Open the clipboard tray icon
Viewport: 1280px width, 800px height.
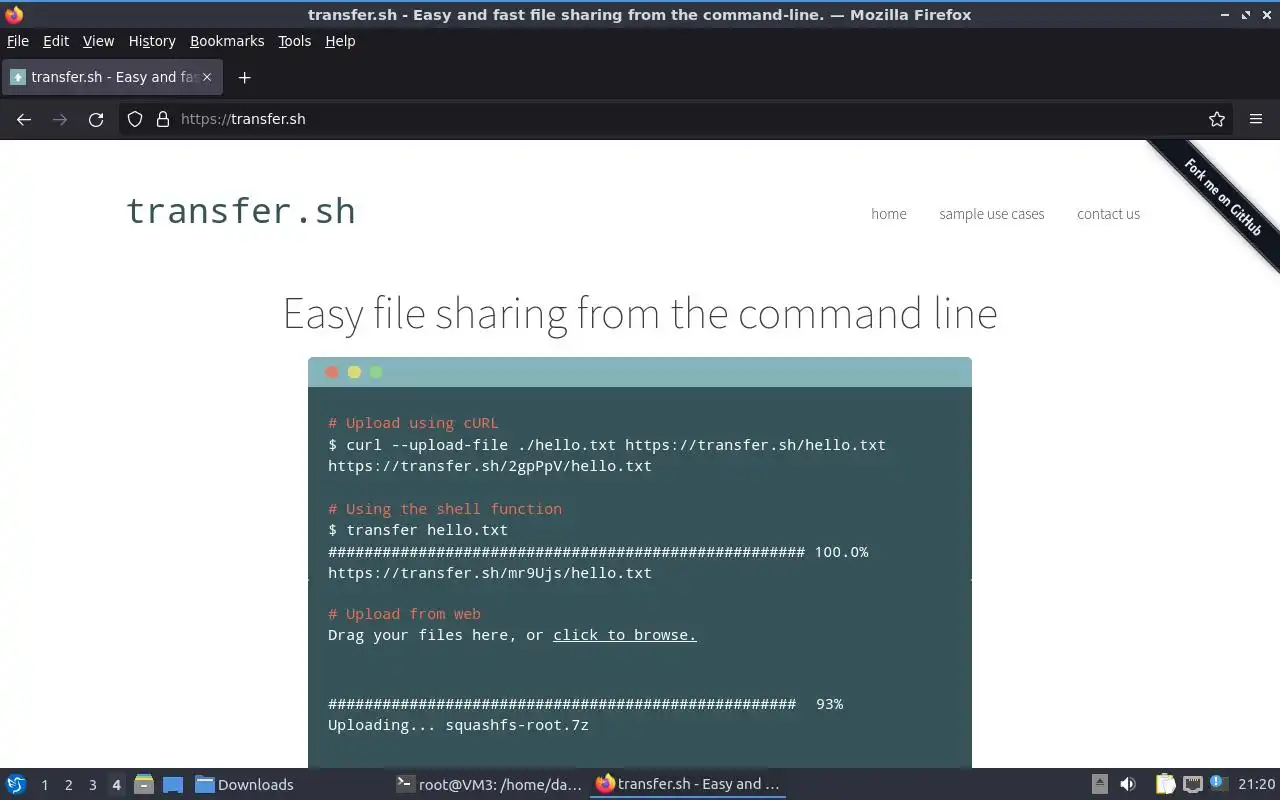point(1165,784)
